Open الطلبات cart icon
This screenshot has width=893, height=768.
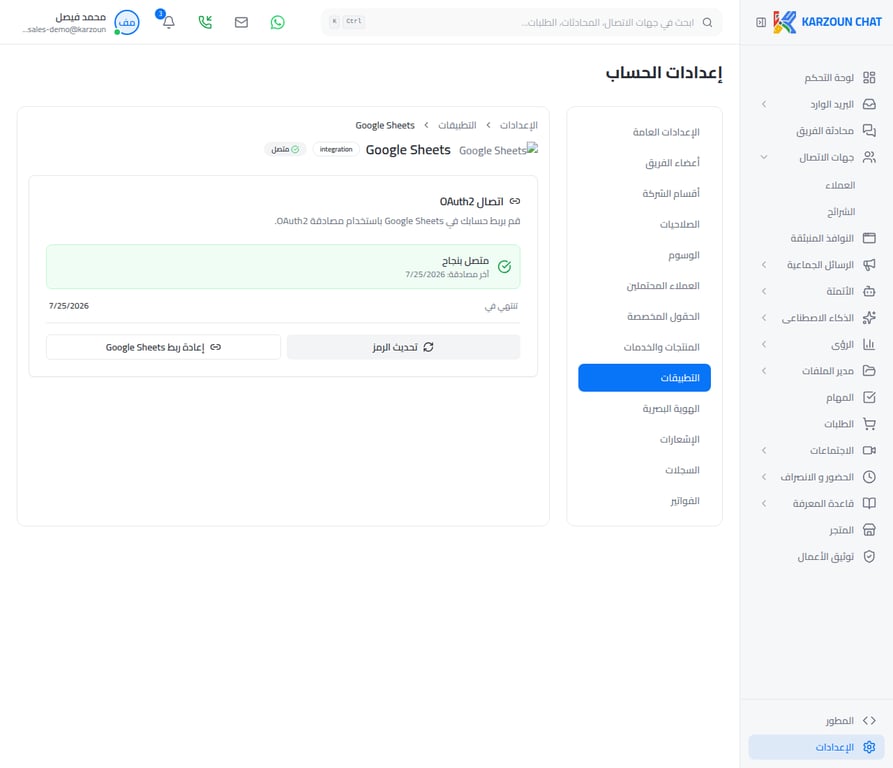click(x=869, y=424)
